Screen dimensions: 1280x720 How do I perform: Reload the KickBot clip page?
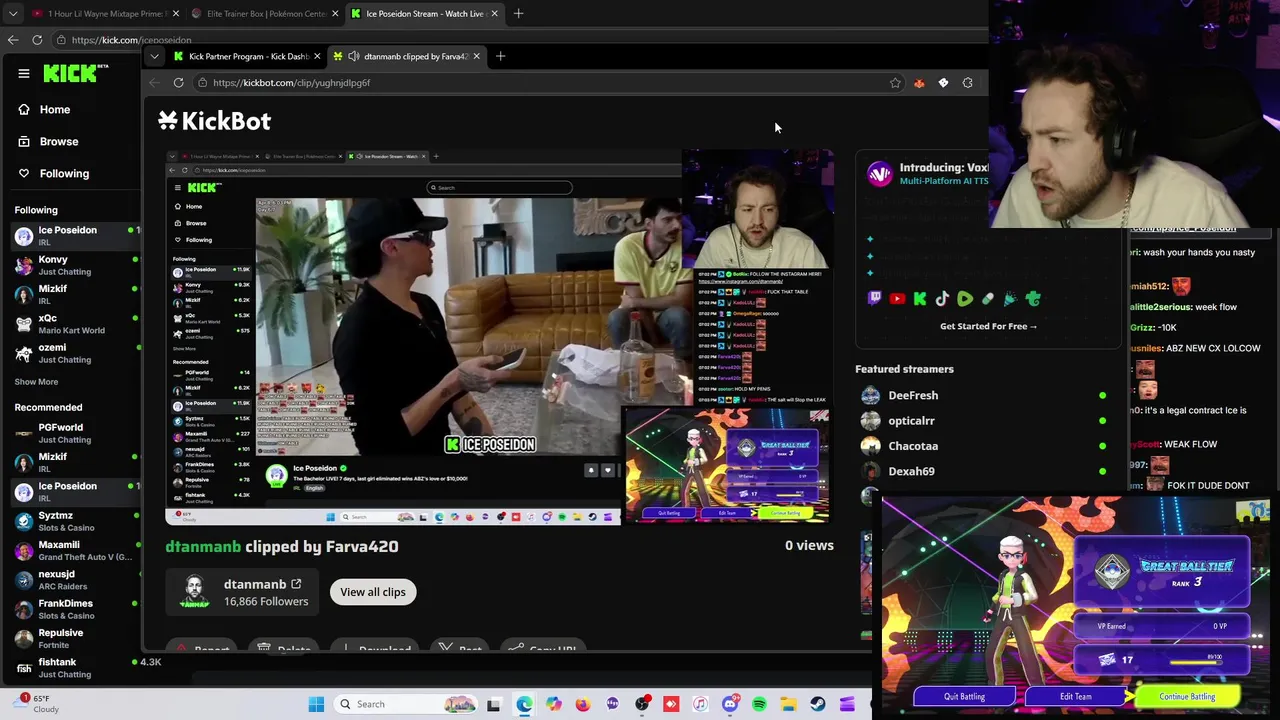coord(178,83)
